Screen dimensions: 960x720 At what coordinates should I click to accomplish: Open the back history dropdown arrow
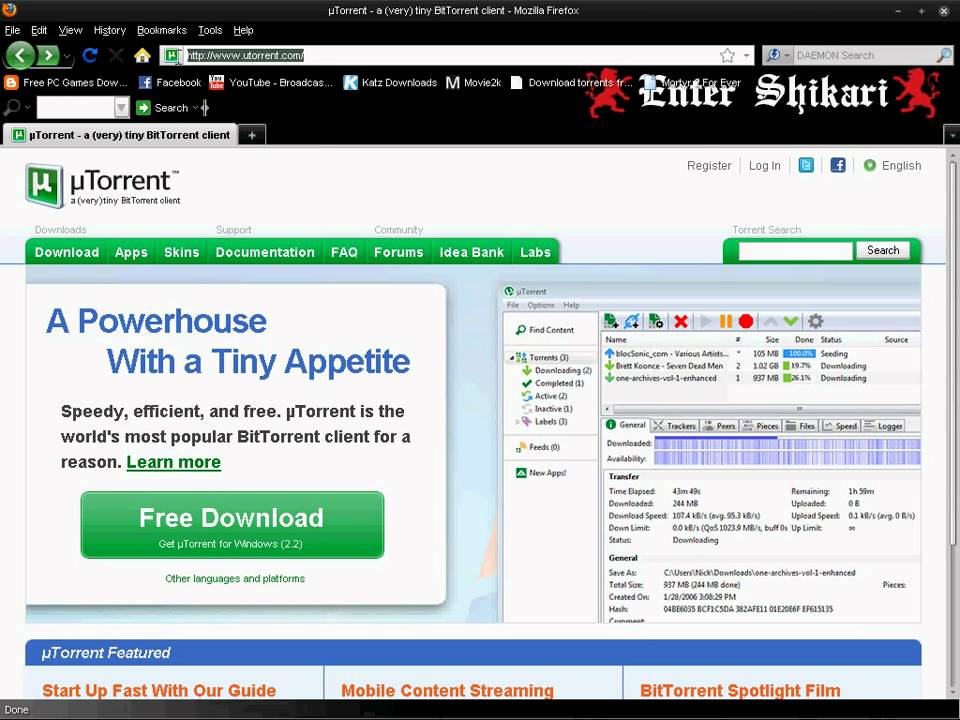(67, 57)
